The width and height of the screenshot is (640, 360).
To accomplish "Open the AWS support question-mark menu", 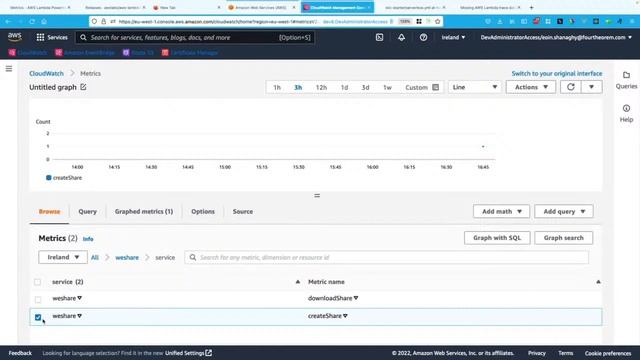I will (423, 37).
